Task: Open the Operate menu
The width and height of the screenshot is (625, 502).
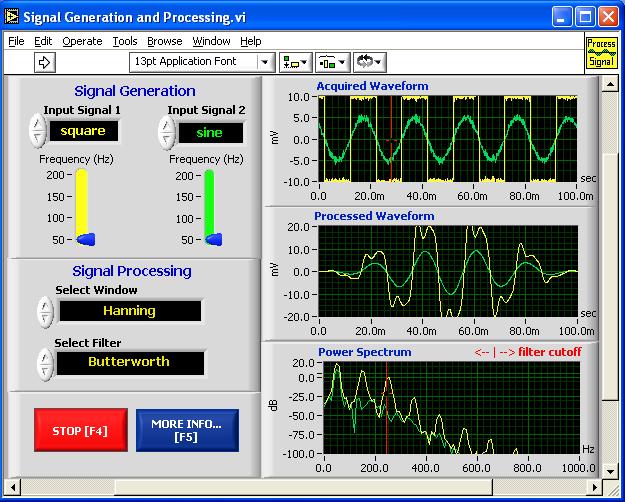Action: (82, 41)
